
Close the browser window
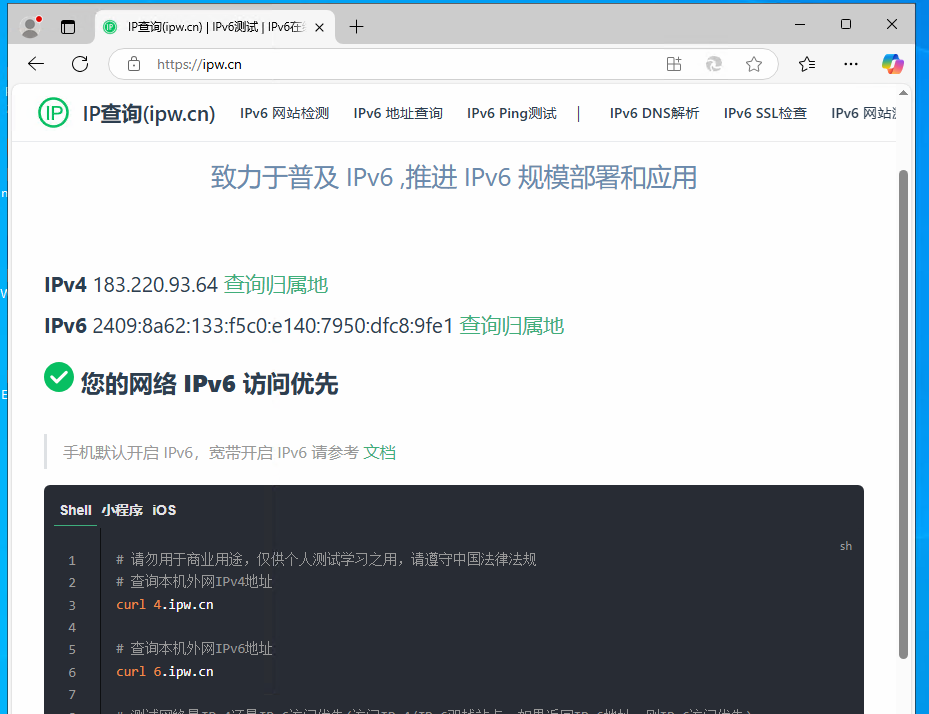[892, 24]
